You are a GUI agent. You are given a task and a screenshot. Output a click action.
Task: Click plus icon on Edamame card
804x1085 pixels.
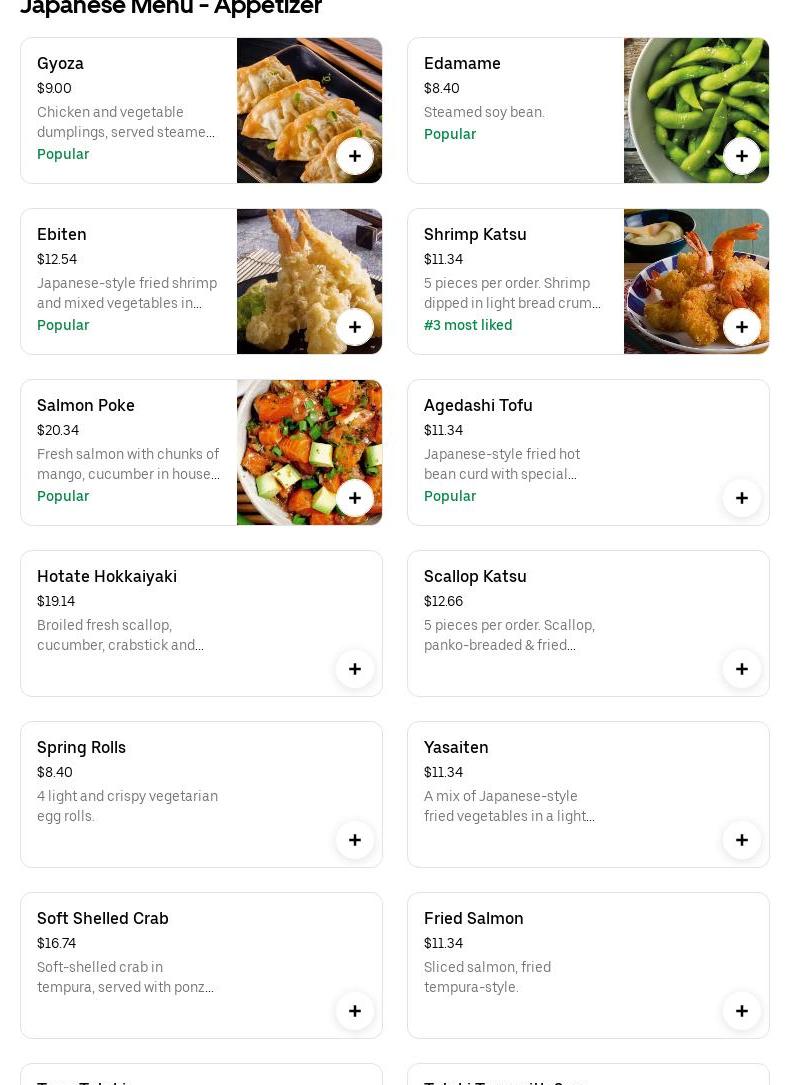tap(742, 156)
